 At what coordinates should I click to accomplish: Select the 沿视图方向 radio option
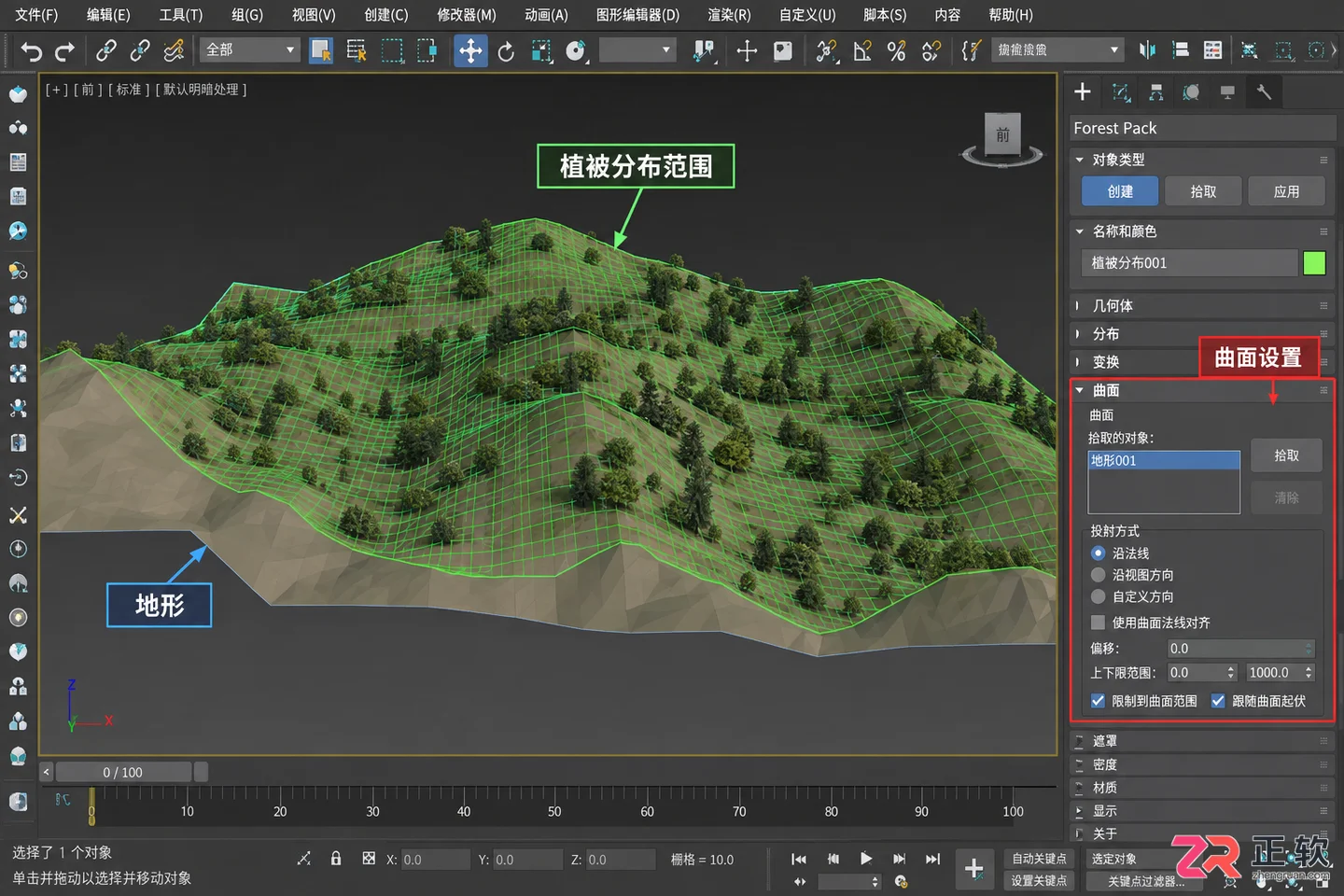1098,575
